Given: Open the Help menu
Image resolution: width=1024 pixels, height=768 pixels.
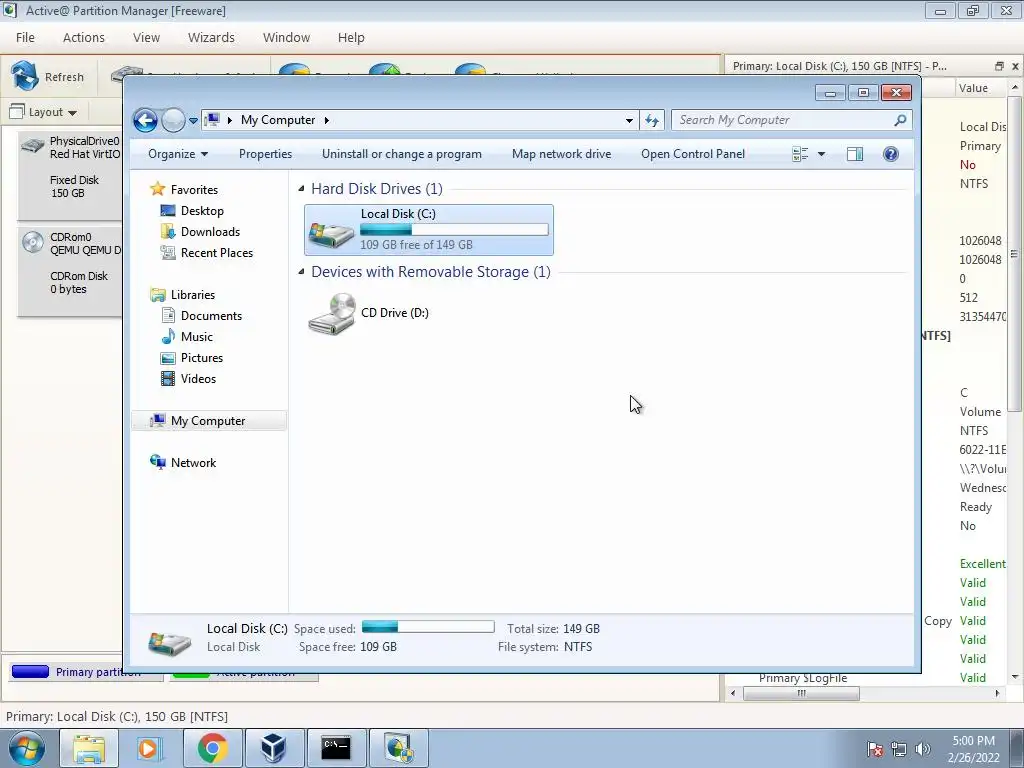Looking at the screenshot, I should pyautogui.click(x=351, y=37).
